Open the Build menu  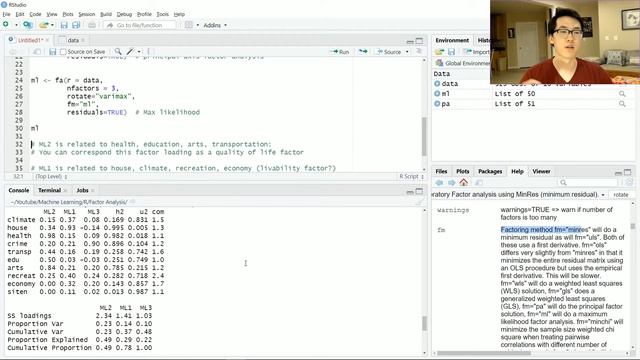click(x=106, y=14)
